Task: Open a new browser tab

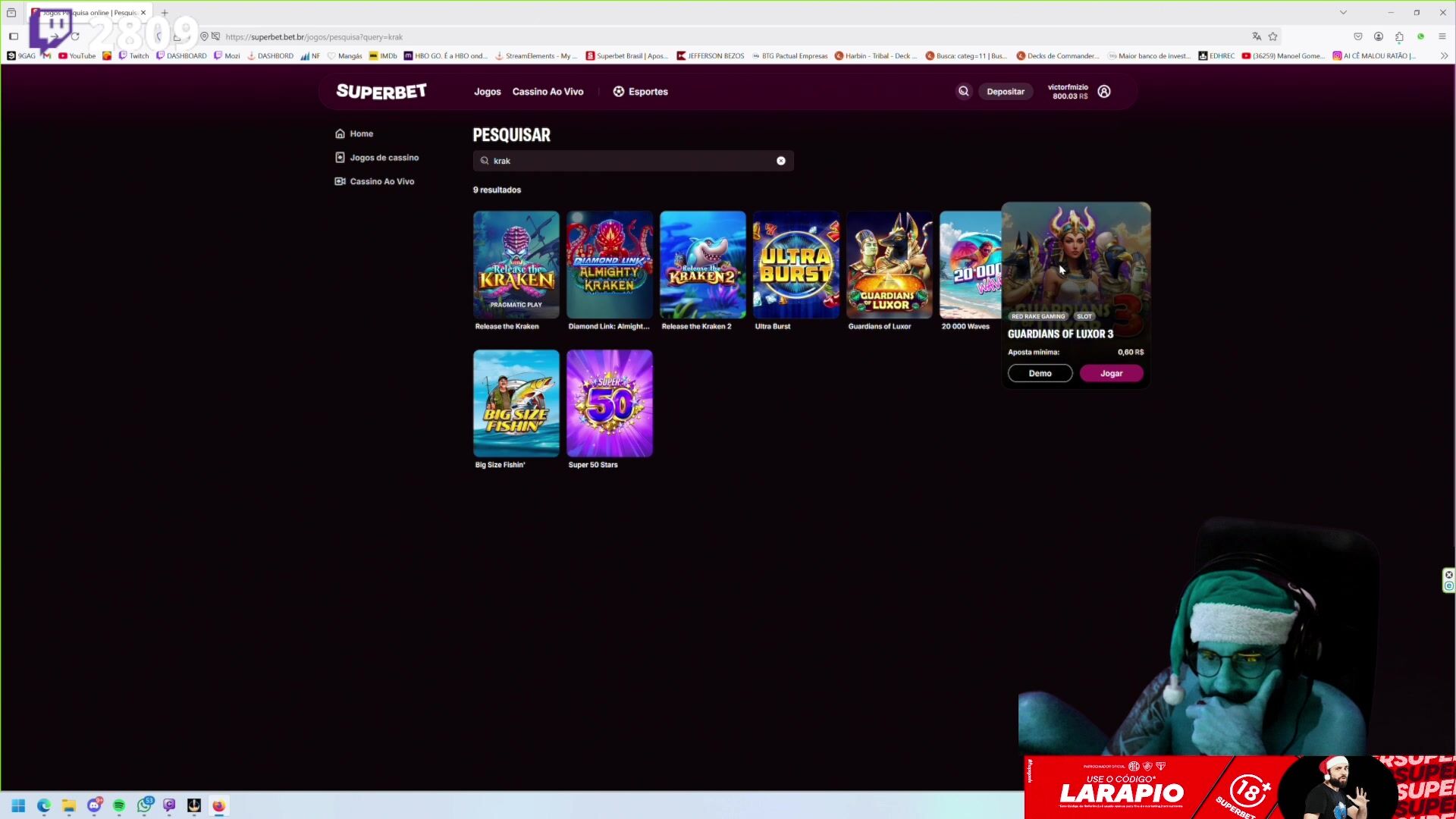Action: 165,13
